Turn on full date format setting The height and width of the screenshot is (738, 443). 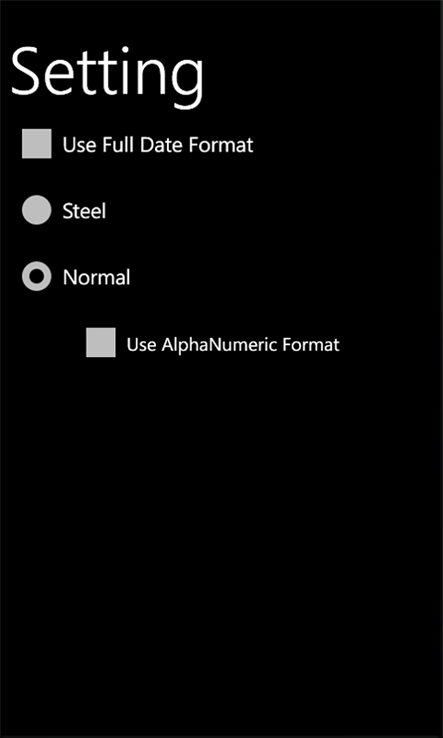pos(37,144)
